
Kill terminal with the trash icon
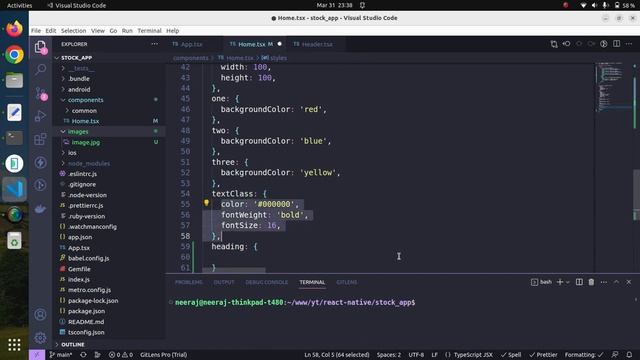[591, 282]
